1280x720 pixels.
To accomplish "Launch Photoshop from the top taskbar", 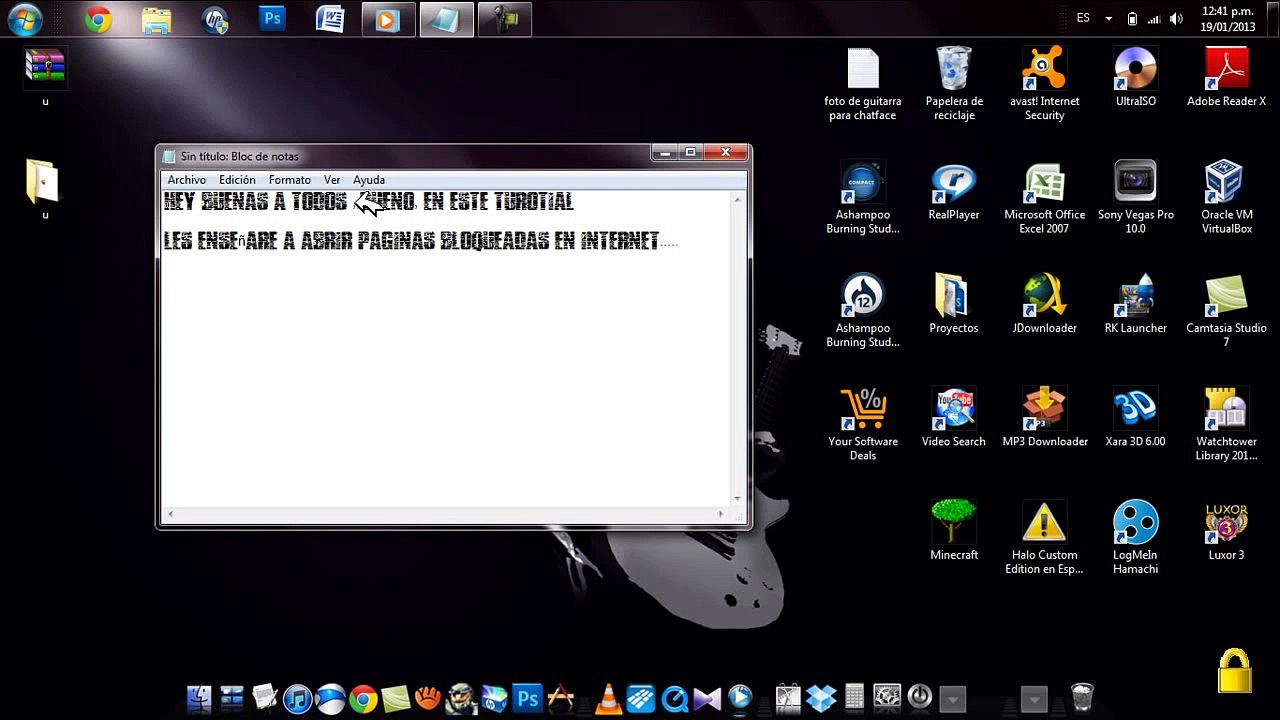I will tap(272, 19).
